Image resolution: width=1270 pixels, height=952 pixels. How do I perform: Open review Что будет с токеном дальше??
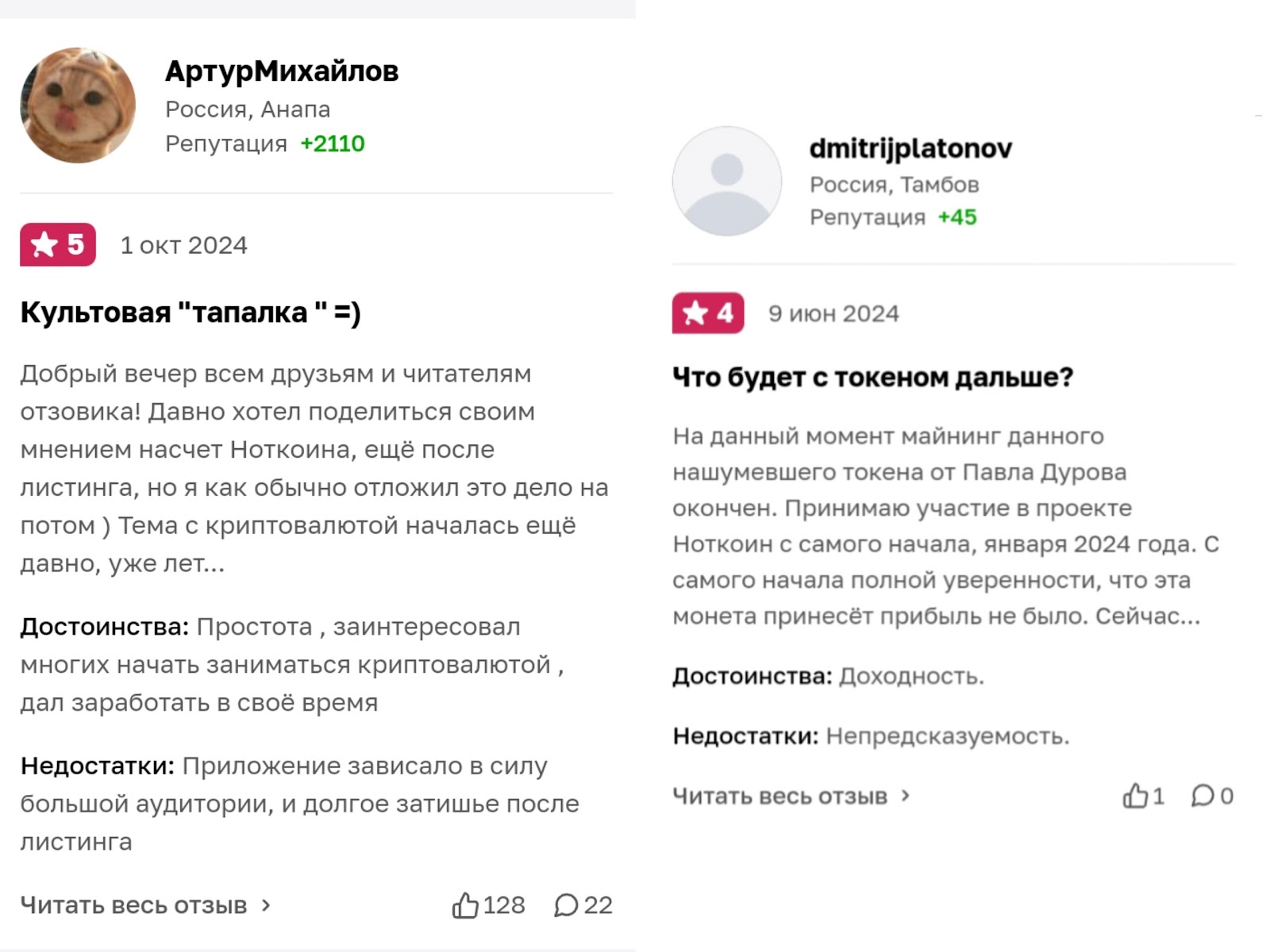click(872, 377)
